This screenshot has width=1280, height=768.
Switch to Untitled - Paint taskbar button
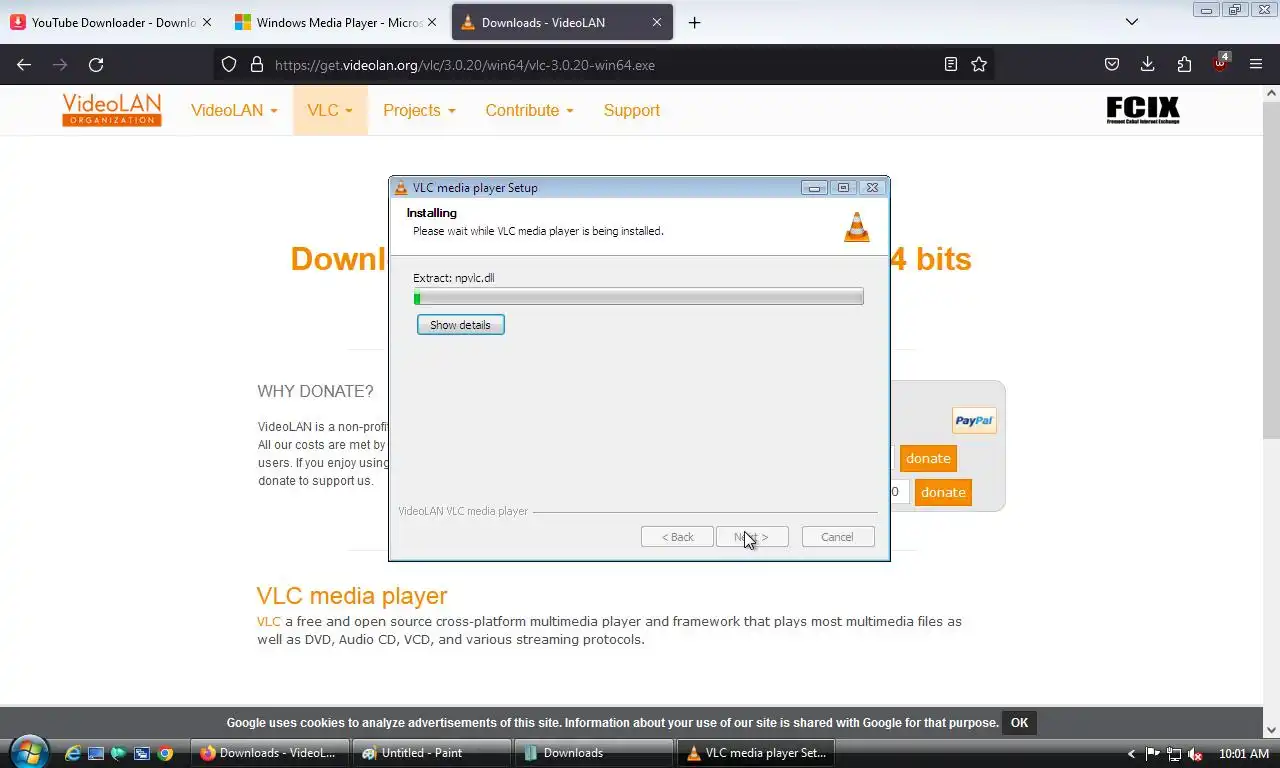click(434, 753)
